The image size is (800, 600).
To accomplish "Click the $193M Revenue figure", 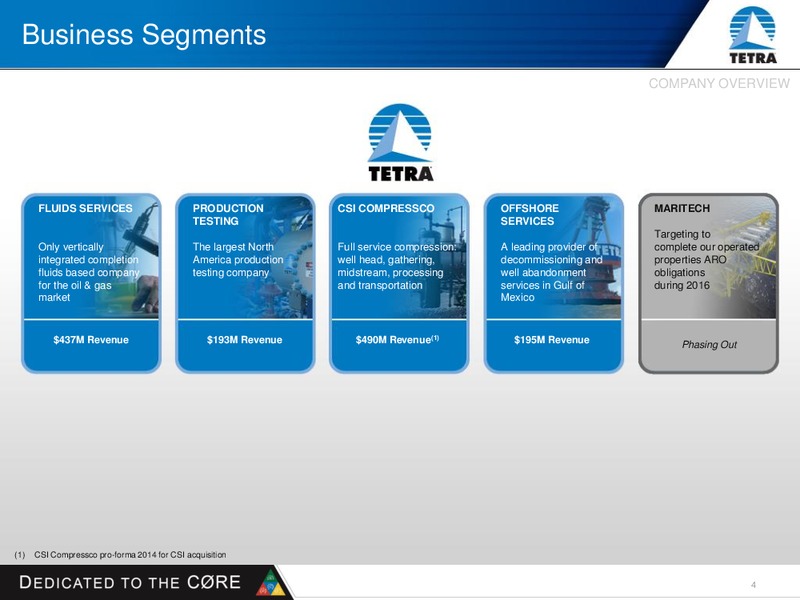I will click(x=244, y=340).
